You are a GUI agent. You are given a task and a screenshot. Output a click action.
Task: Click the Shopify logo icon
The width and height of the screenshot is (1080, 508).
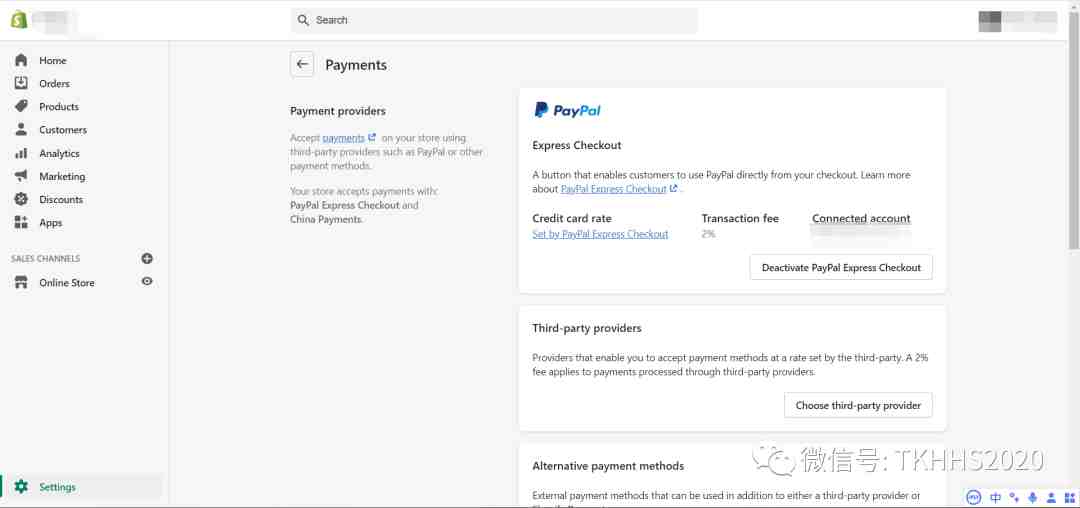point(19,20)
